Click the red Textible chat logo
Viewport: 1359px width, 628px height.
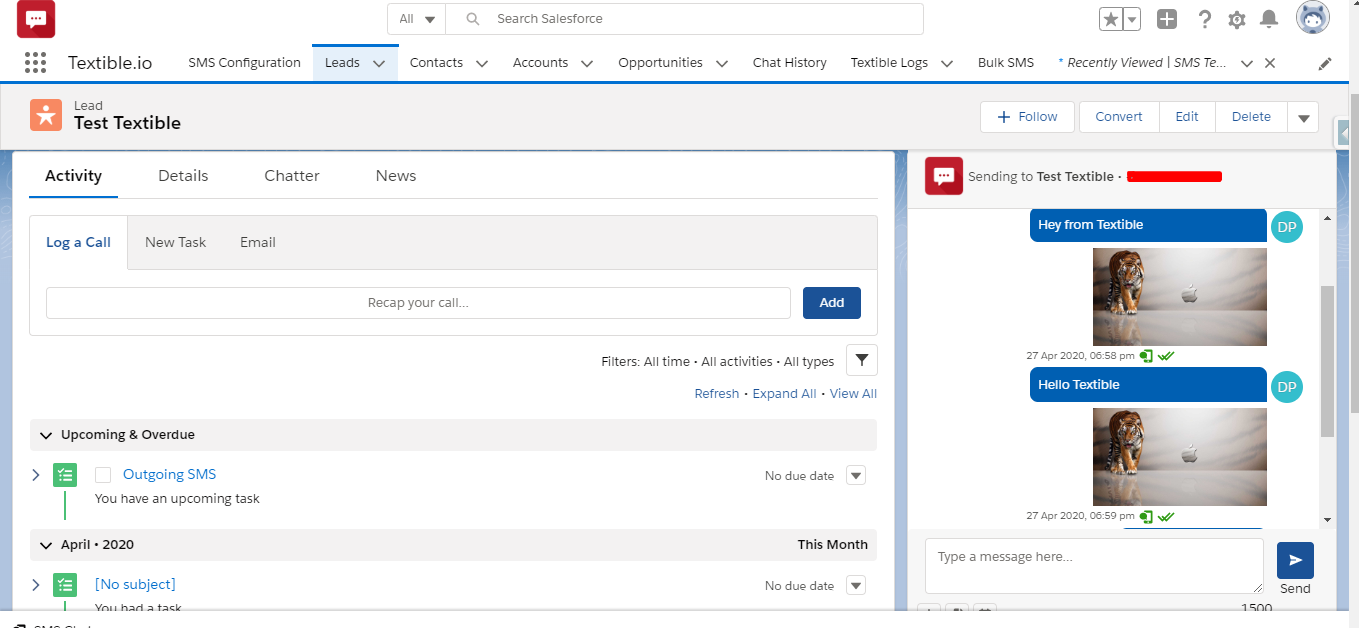(x=36, y=19)
